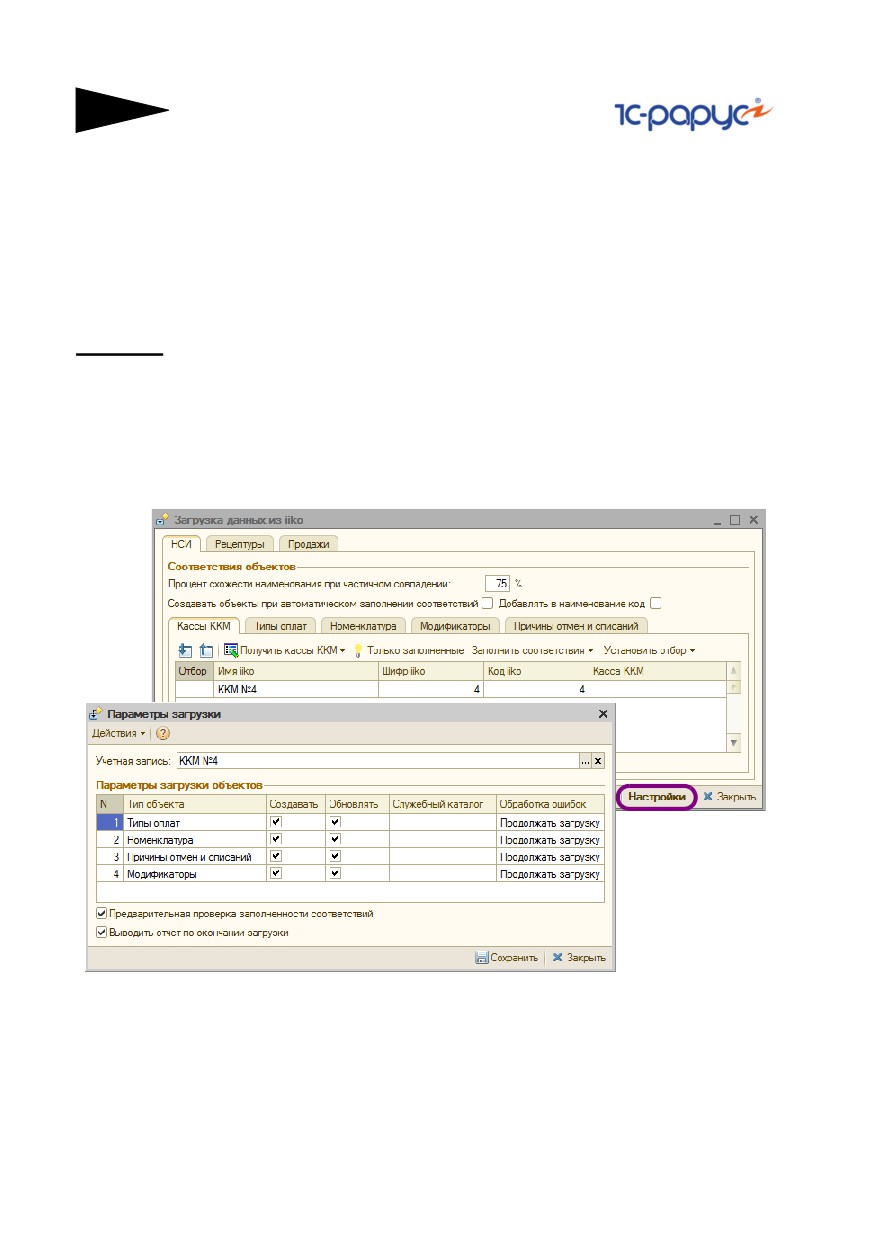875x1239 pixels.
Task: Open the Номенклатура tab
Action: pos(363,625)
